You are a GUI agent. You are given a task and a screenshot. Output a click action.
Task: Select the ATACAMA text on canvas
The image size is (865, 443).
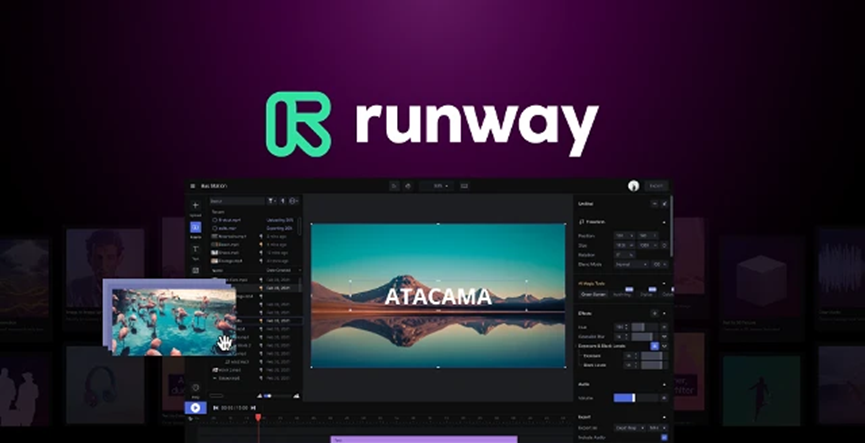[438, 297]
